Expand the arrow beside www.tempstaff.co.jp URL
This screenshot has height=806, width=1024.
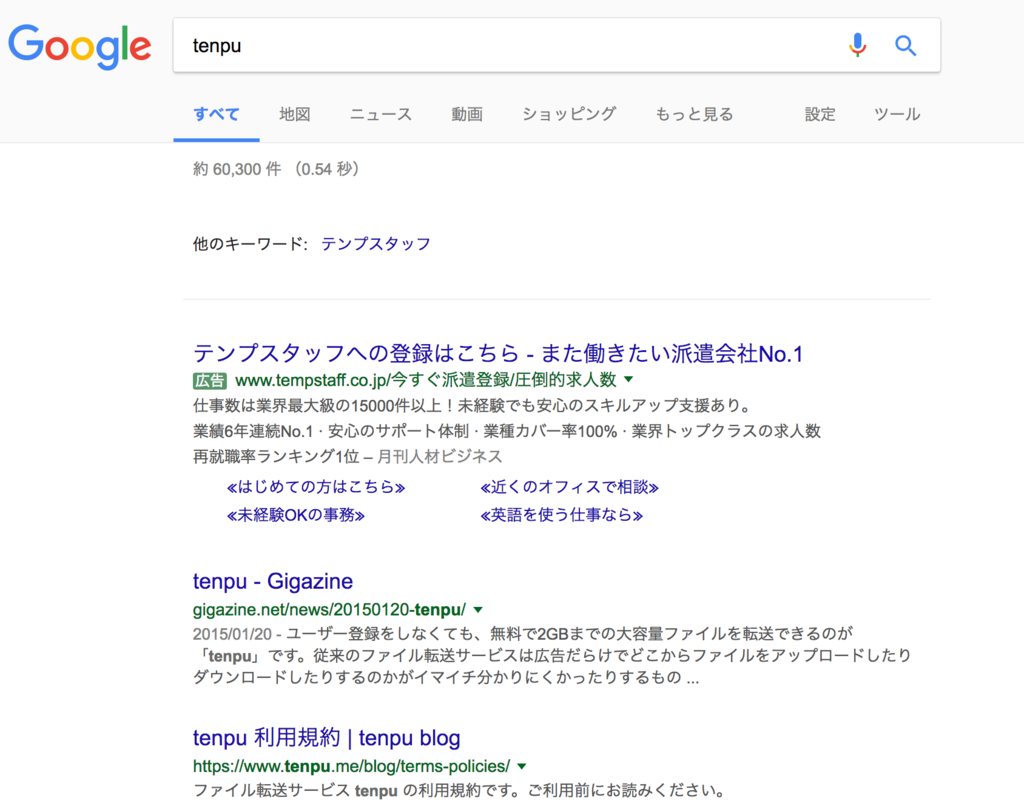click(x=629, y=379)
